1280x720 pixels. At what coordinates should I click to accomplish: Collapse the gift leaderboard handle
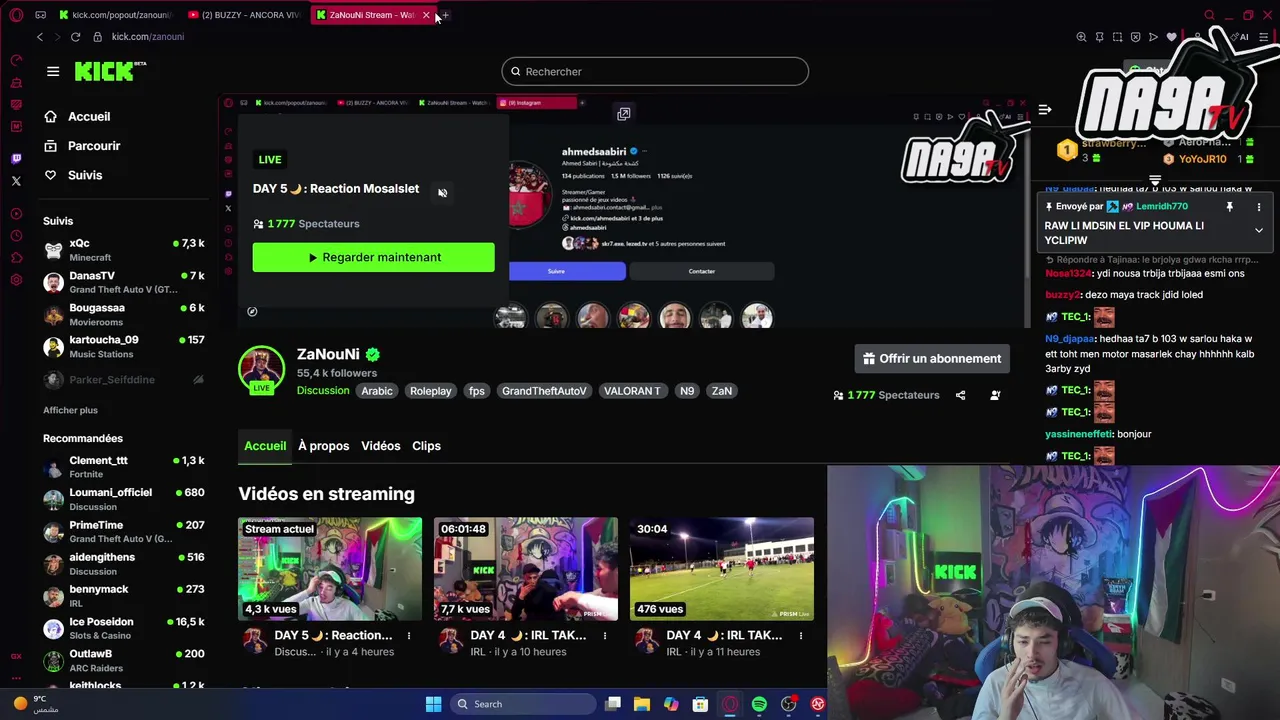1155,181
